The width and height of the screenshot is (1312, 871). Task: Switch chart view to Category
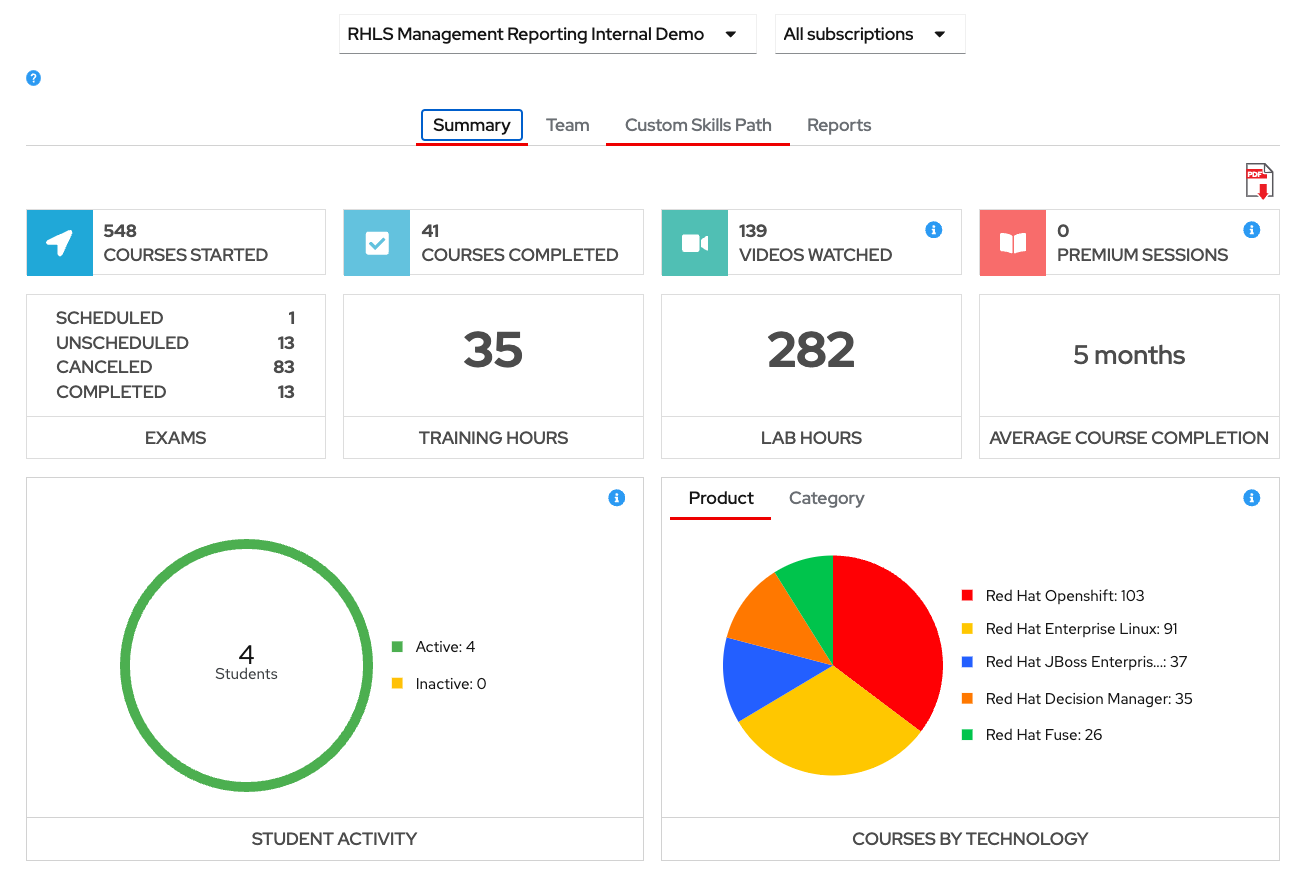click(826, 497)
